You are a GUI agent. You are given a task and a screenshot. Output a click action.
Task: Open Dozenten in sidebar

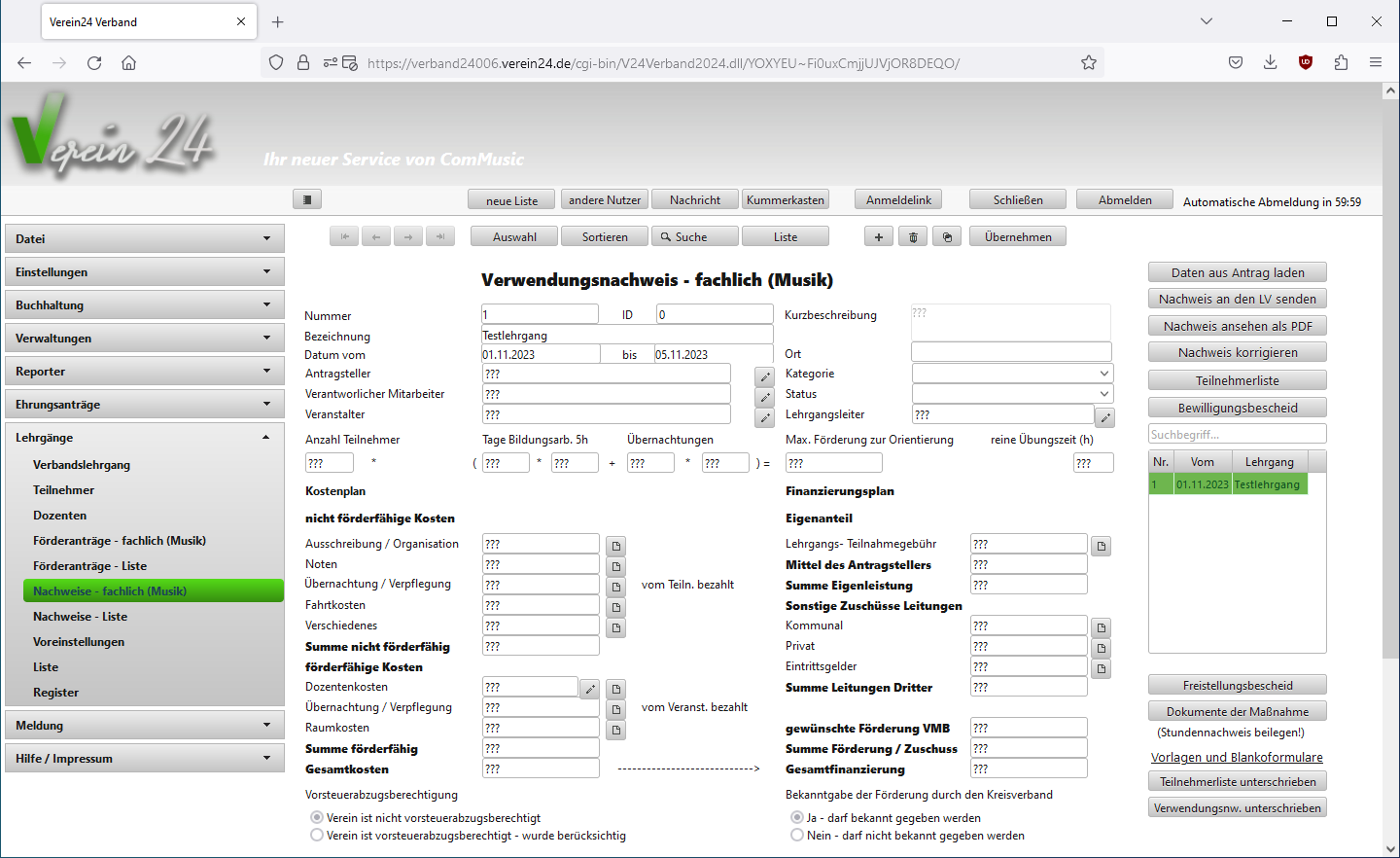[59, 516]
